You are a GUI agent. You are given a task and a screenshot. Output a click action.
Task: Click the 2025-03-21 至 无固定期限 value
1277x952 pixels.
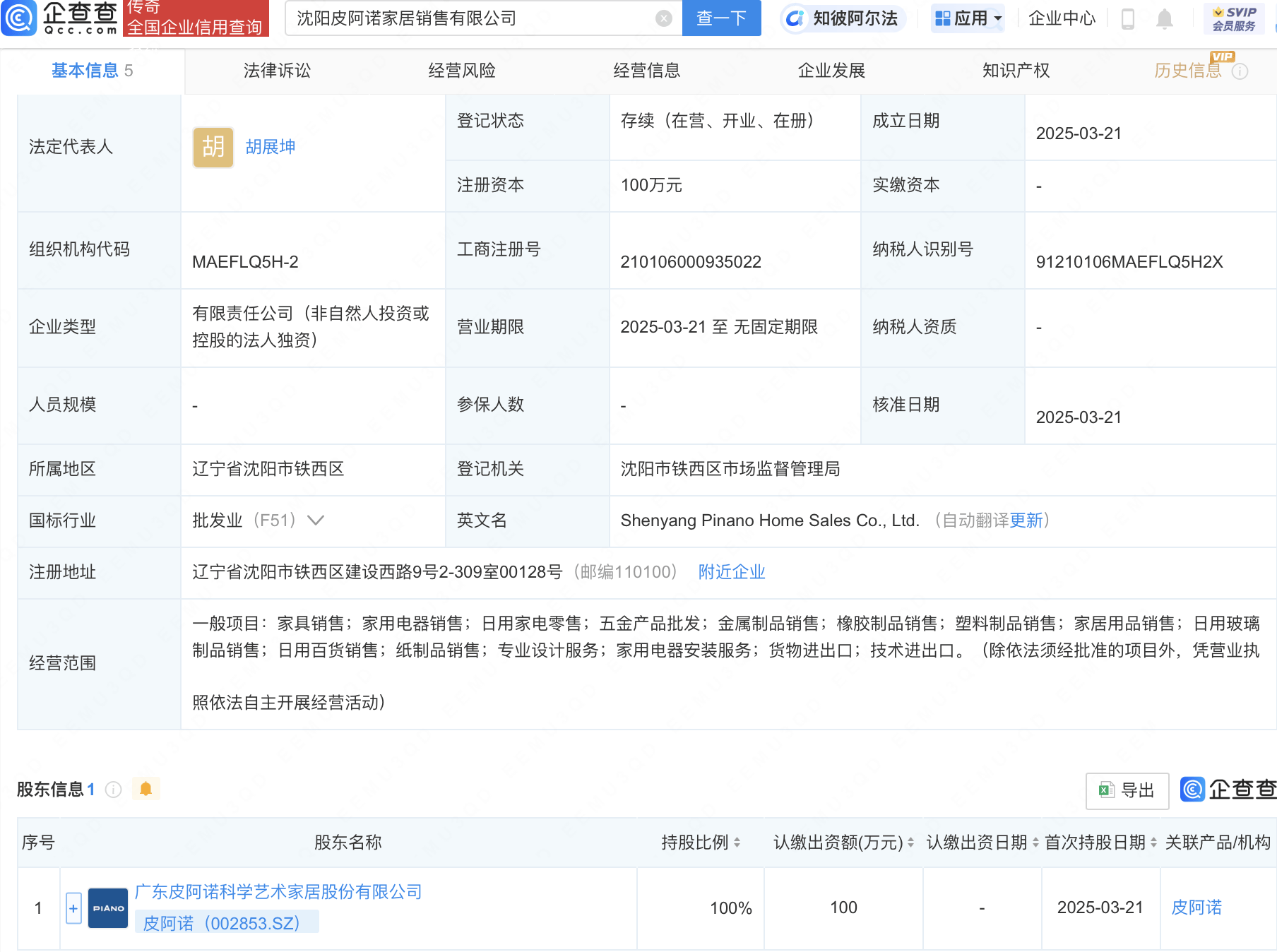[x=719, y=327]
